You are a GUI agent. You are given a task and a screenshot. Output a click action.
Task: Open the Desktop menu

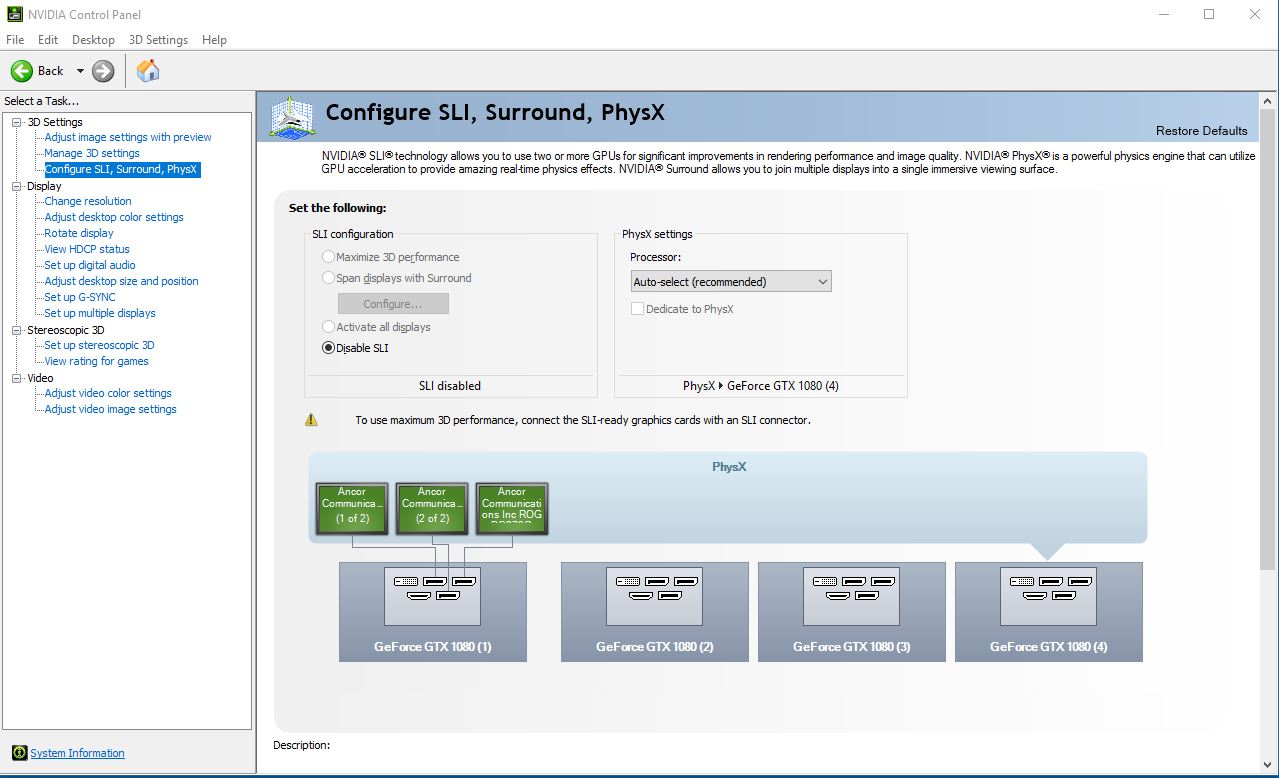pos(93,40)
